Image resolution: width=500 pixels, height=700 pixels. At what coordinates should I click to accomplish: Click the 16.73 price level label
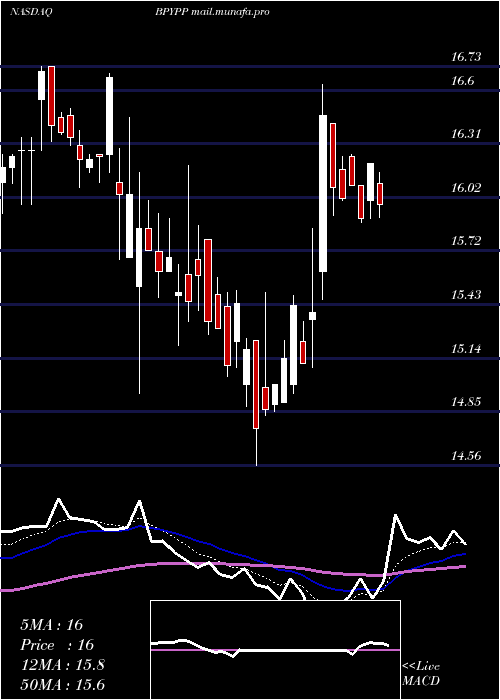click(x=466, y=57)
